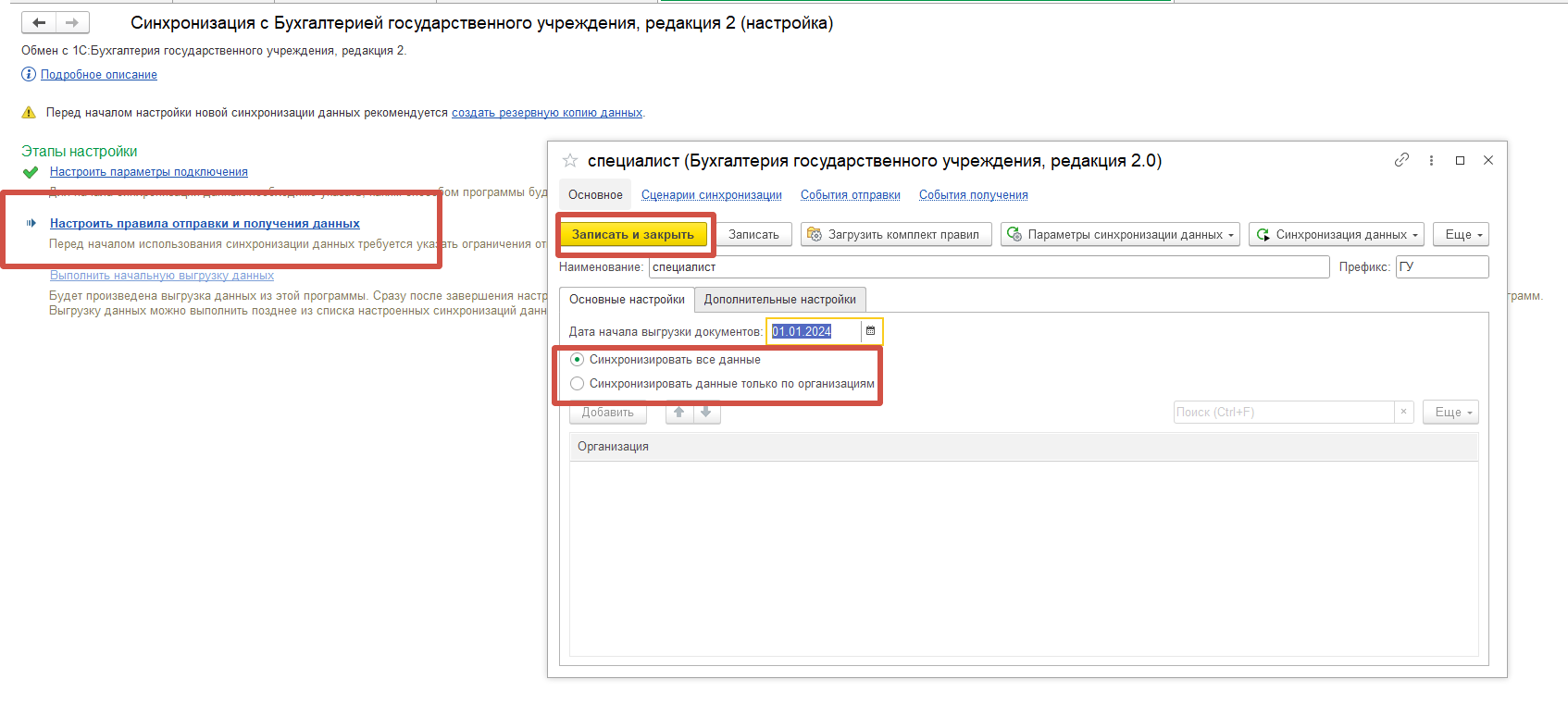Open Настроить параметры подключения link
1568x716 pixels.
[x=149, y=172]
